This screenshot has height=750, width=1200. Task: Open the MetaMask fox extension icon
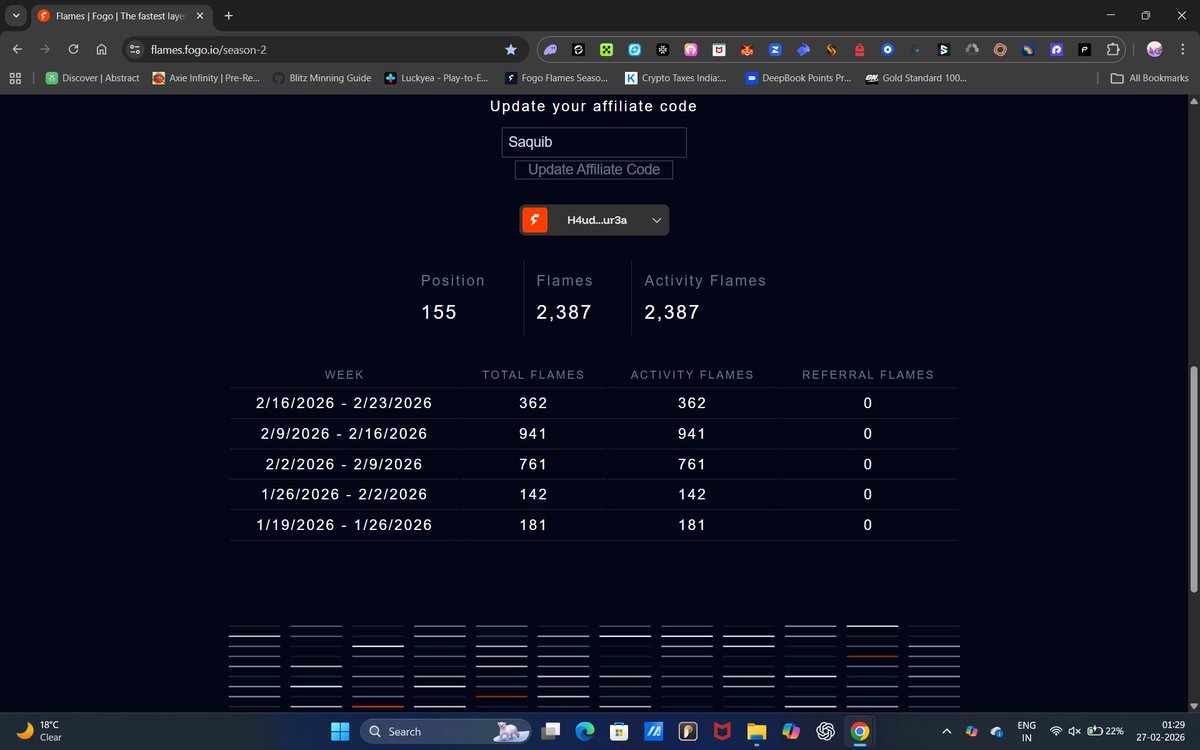tap(747, 48)
